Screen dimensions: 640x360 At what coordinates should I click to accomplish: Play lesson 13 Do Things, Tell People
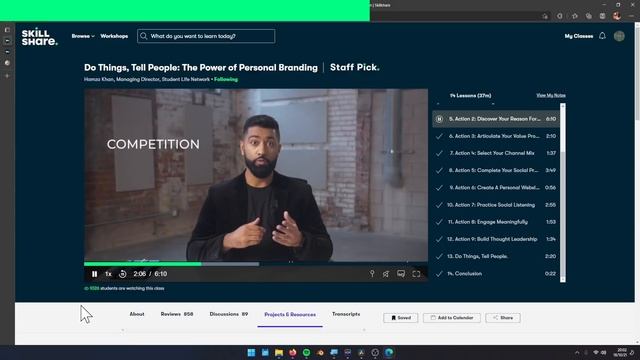(496, 256)
